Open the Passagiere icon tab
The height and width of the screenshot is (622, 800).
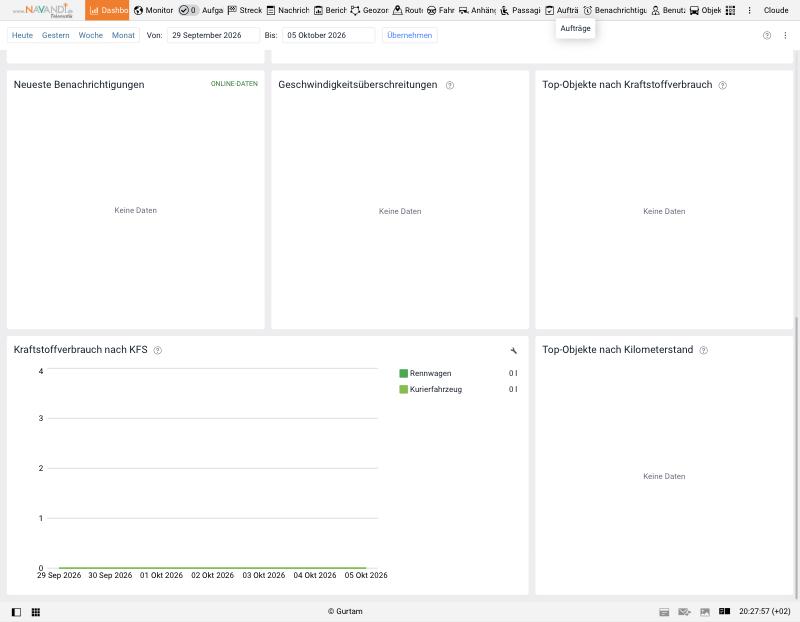520,10
